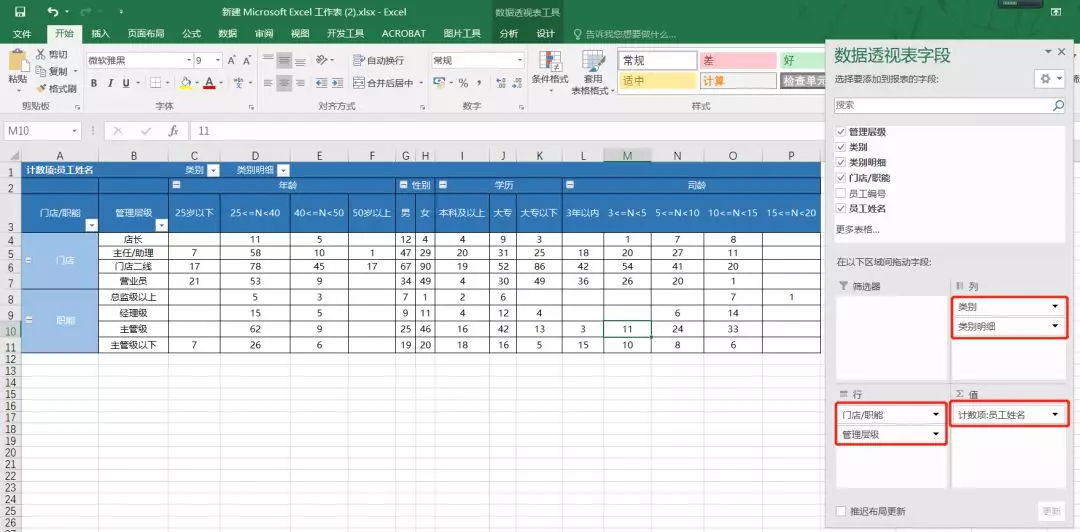The width and height of the screenshot is (1080, 532).
Task: Open the pivot field pane gear settings
Action: (x=1050, y=79)
